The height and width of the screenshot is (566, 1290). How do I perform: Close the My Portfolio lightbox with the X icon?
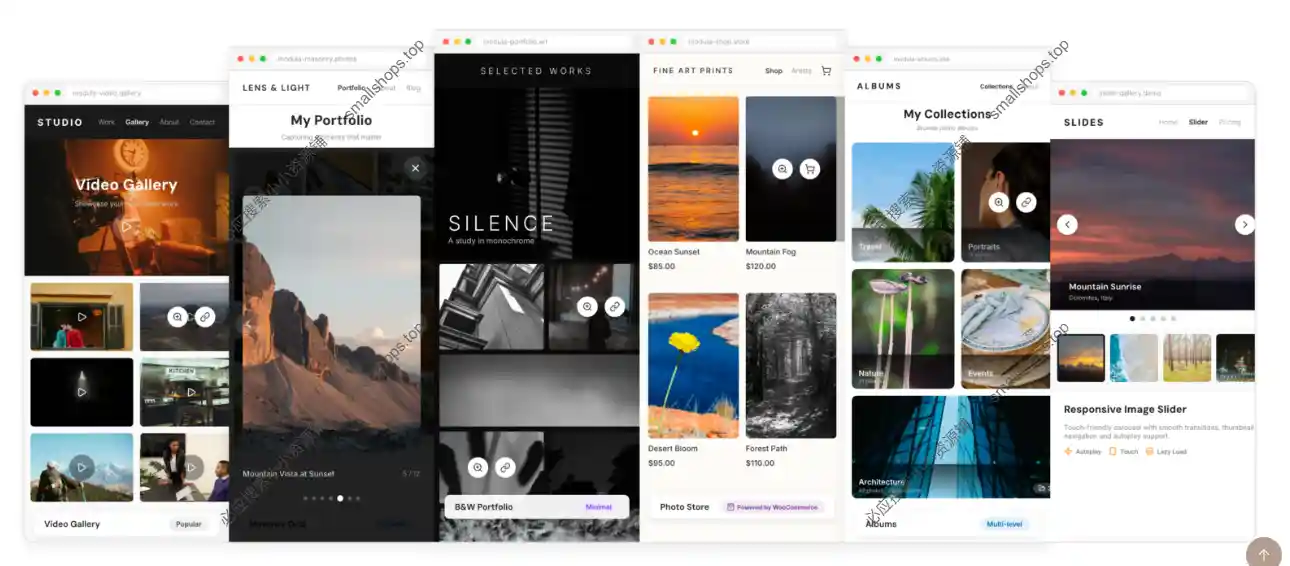(415, 168)
